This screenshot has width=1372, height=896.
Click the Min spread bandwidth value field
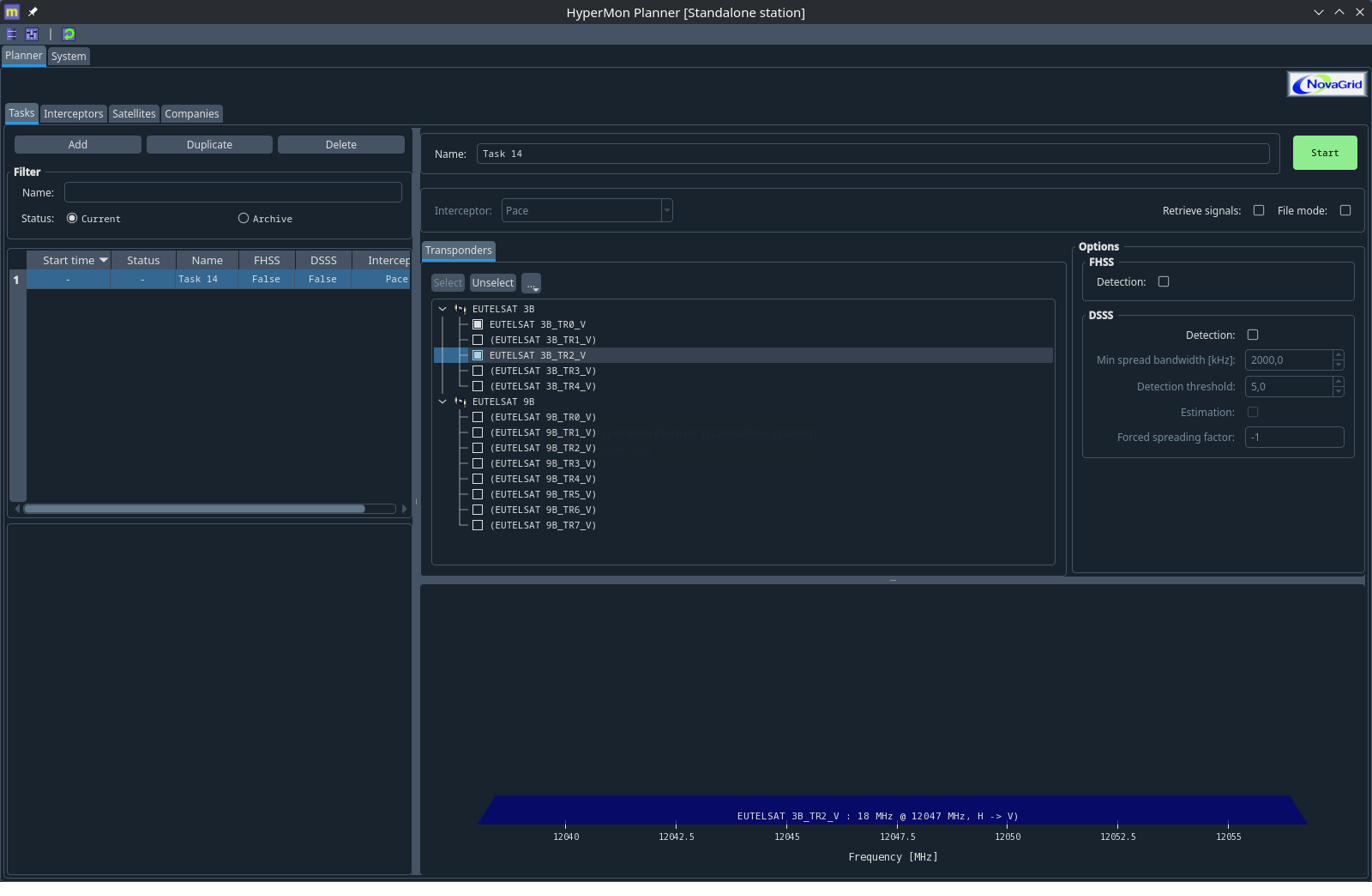1288,360
